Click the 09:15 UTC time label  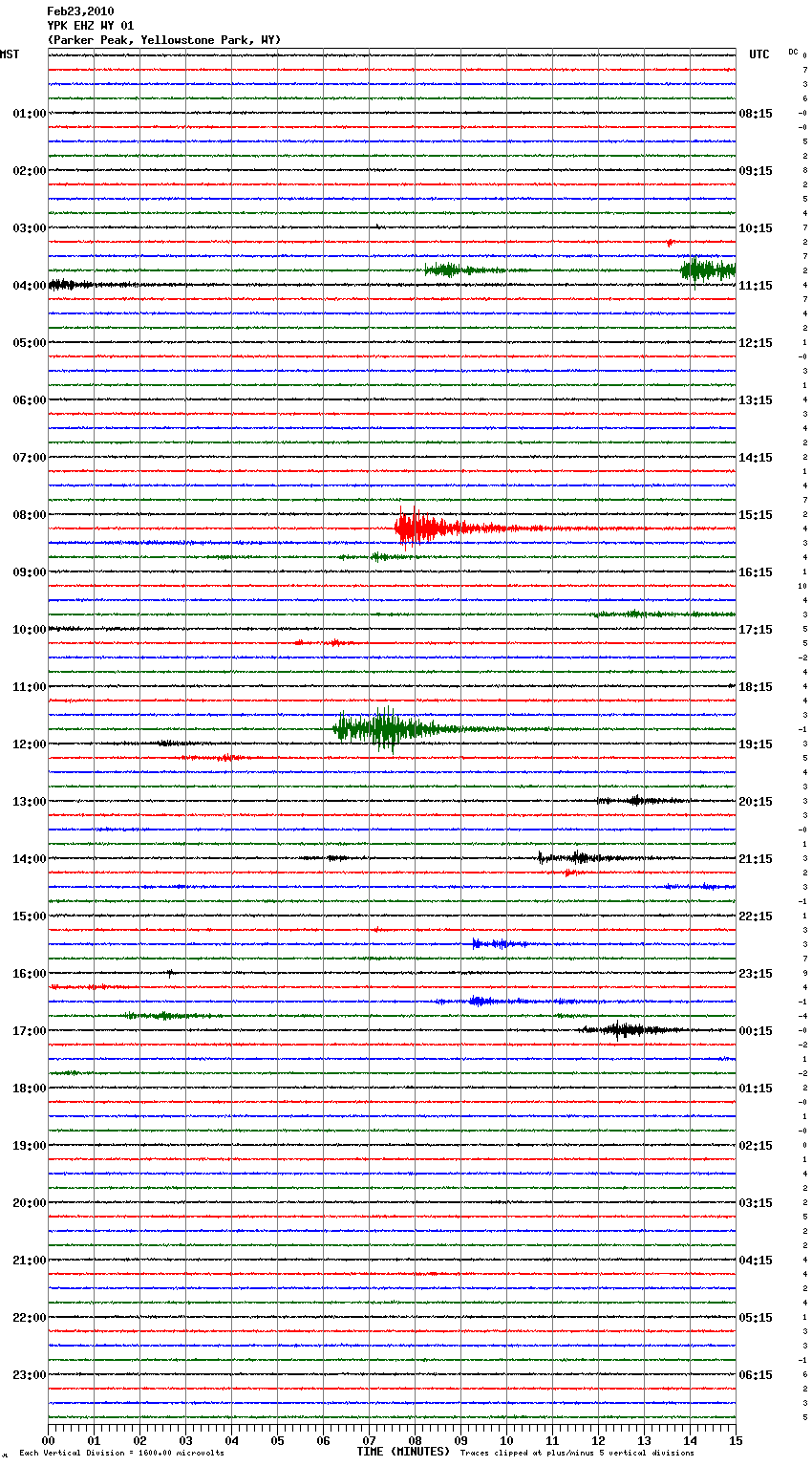click(x=756, y=171)
